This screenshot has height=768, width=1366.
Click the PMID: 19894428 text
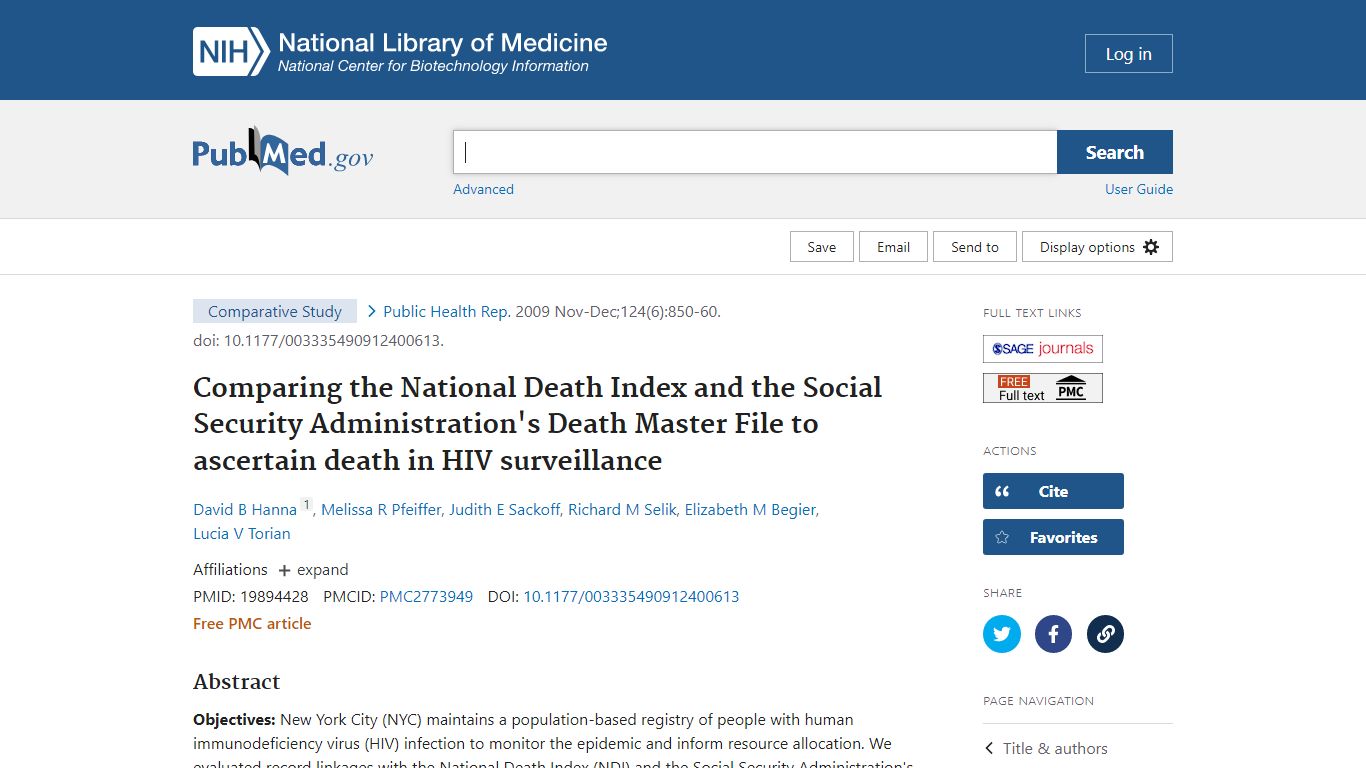coord(251,596)
